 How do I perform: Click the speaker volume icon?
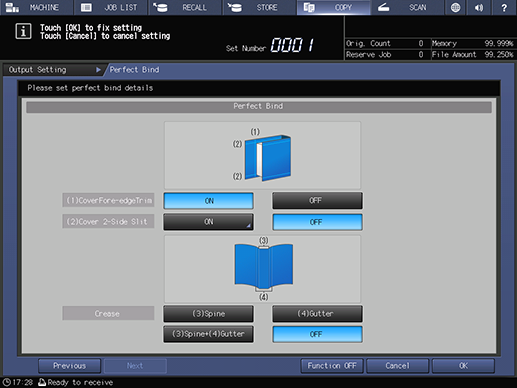[x=479, y=7]
